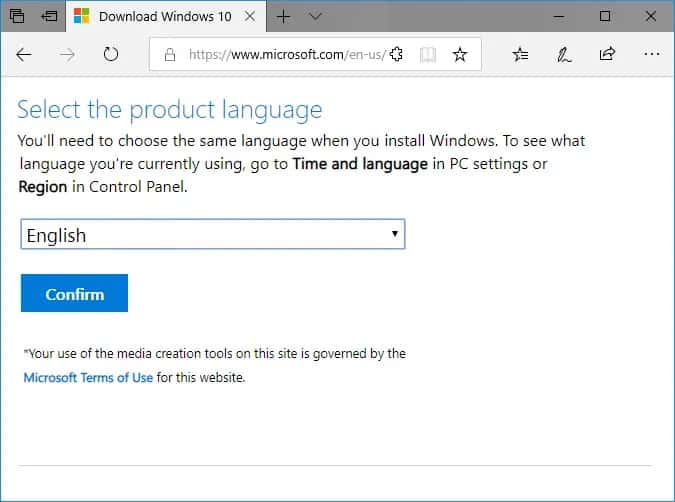
Task: Click the 'Select the product language' heading
Action: pos(170,110)
